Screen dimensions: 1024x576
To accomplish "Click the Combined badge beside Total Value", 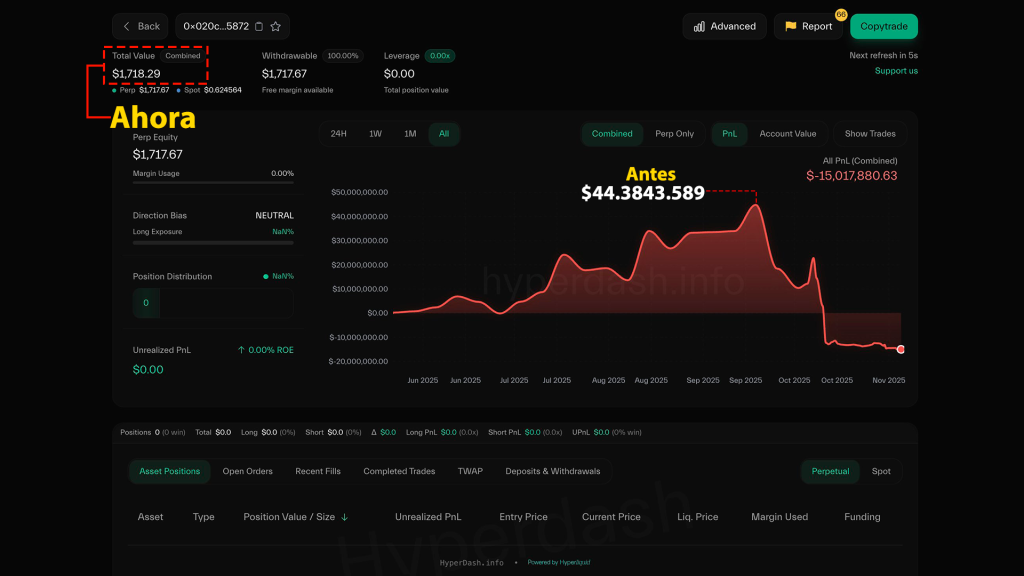I will pos(183,56).
